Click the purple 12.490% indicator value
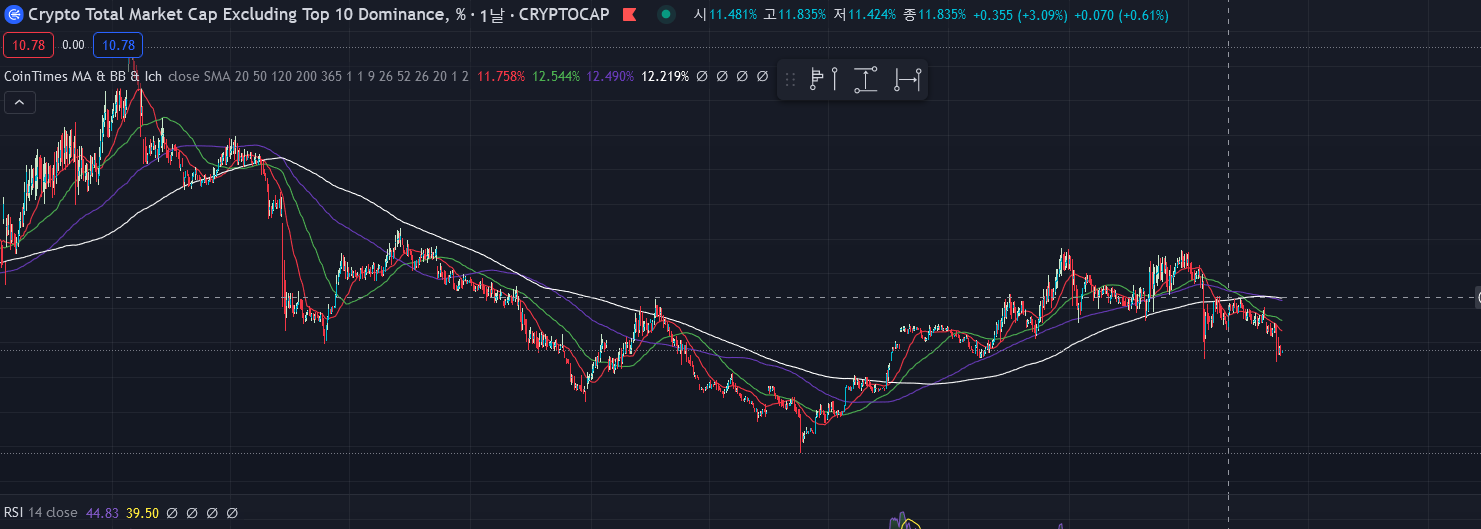The height and width of the screenshot is (529, 1481). coord(610,76)
